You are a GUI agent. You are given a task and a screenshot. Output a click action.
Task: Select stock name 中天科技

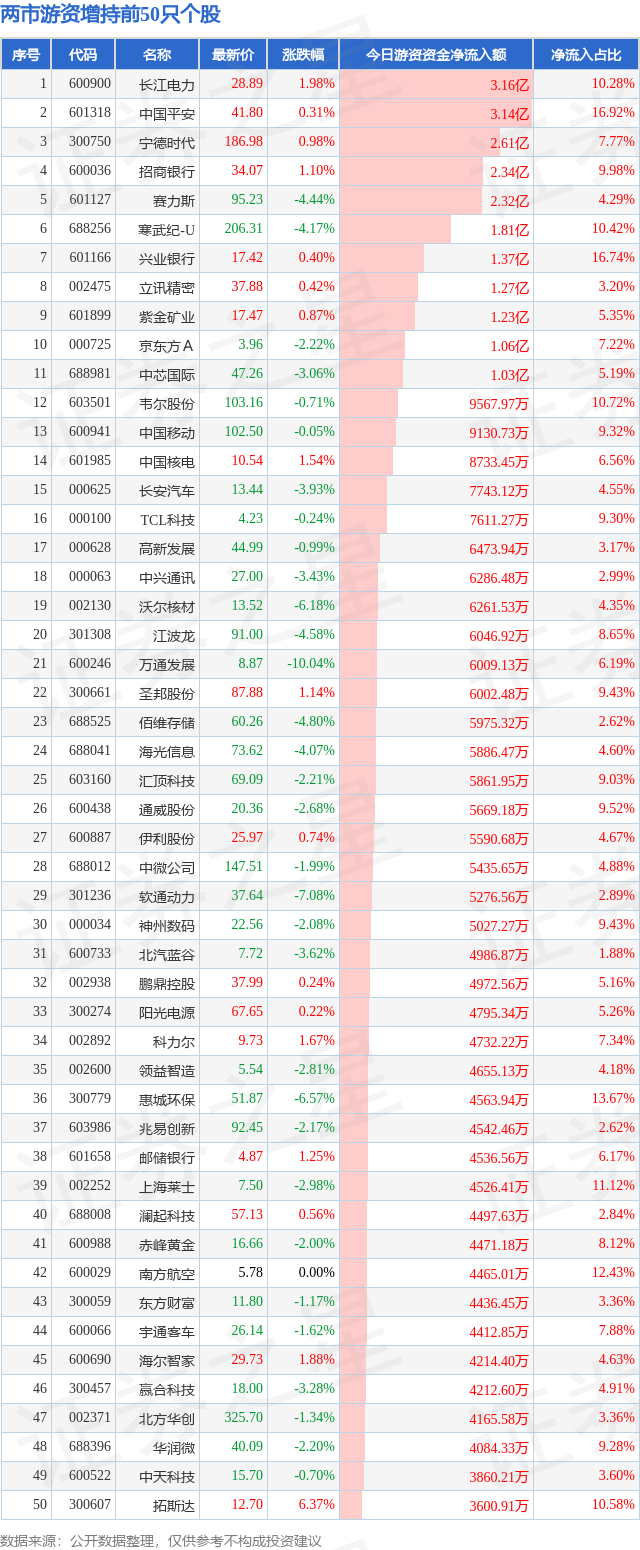[168, 1477]
